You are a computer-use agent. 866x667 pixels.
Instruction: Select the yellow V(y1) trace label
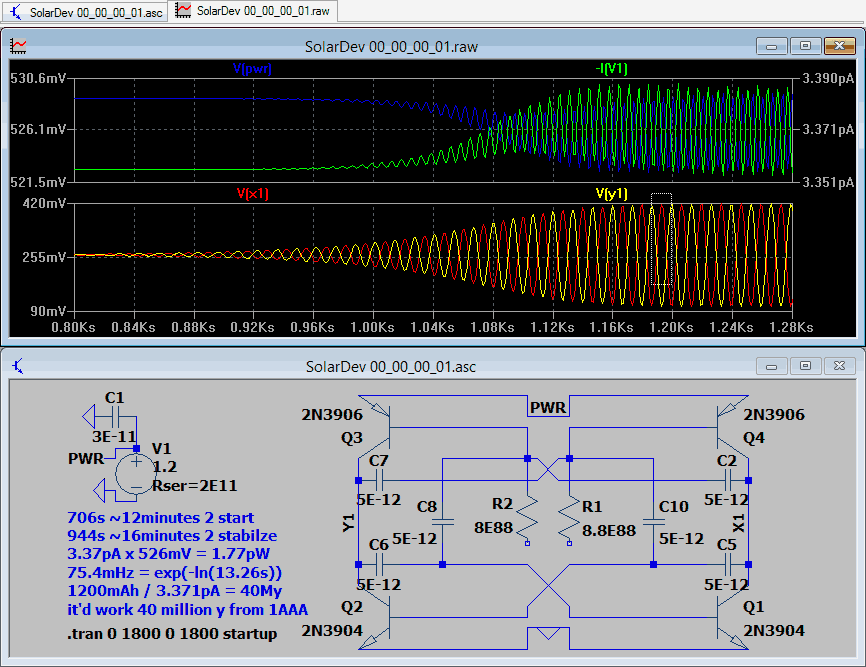click(612, 194)
